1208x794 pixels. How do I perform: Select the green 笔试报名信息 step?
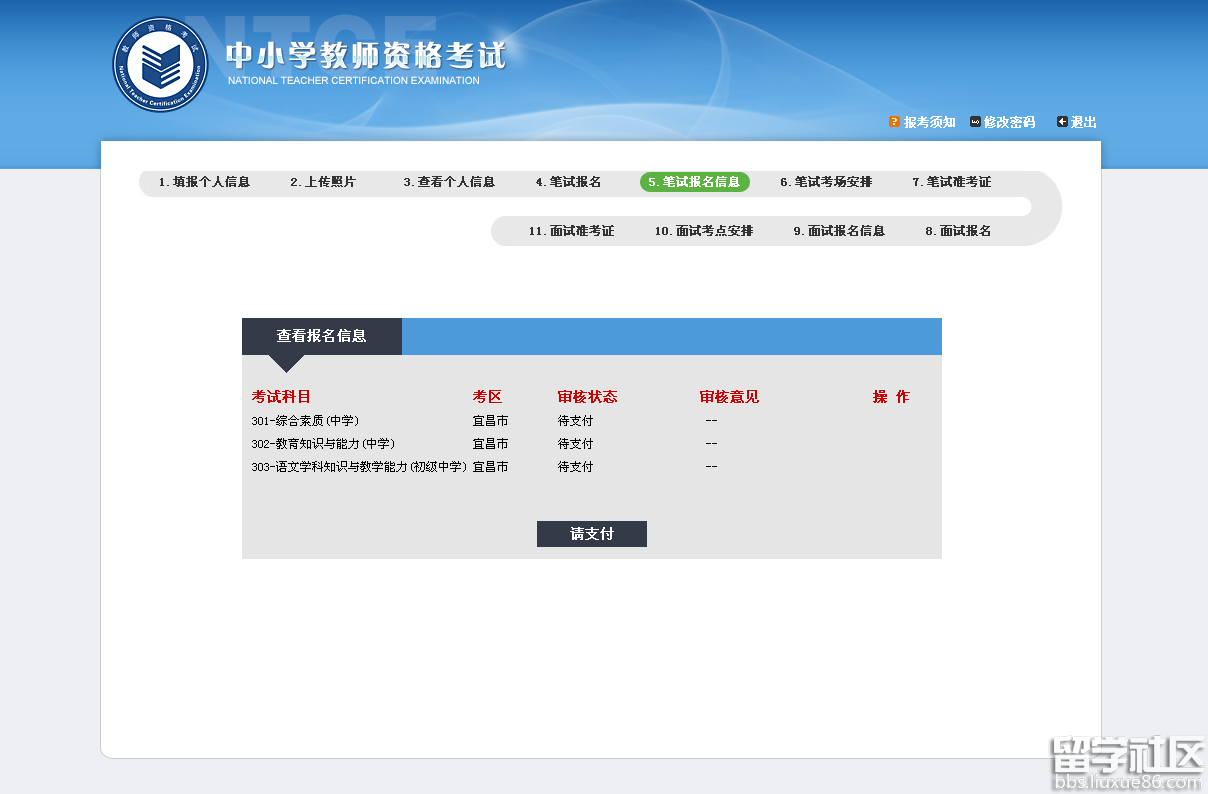695,182
